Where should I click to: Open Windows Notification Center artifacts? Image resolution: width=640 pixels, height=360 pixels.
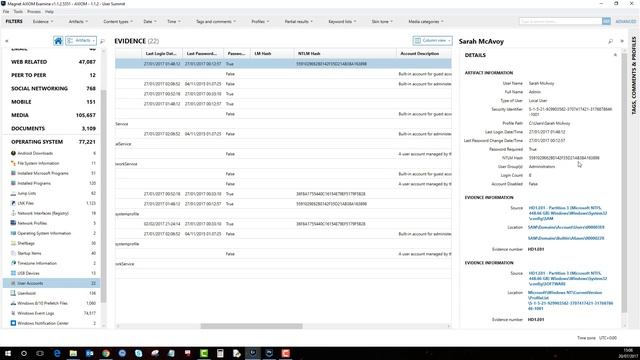coord(53,323)
